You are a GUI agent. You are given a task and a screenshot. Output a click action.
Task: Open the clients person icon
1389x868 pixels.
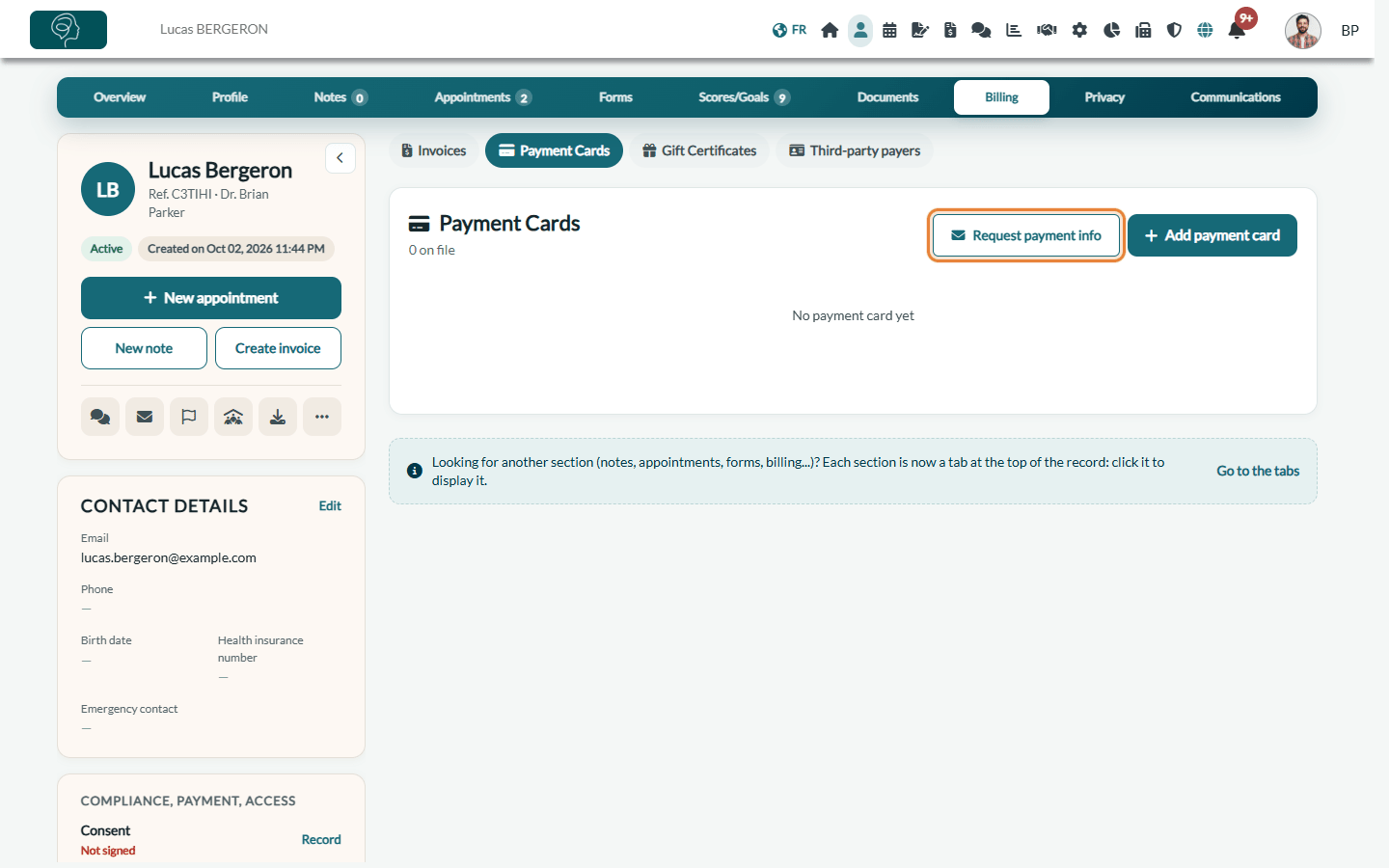pyautogui.click(x=860, y=30)
